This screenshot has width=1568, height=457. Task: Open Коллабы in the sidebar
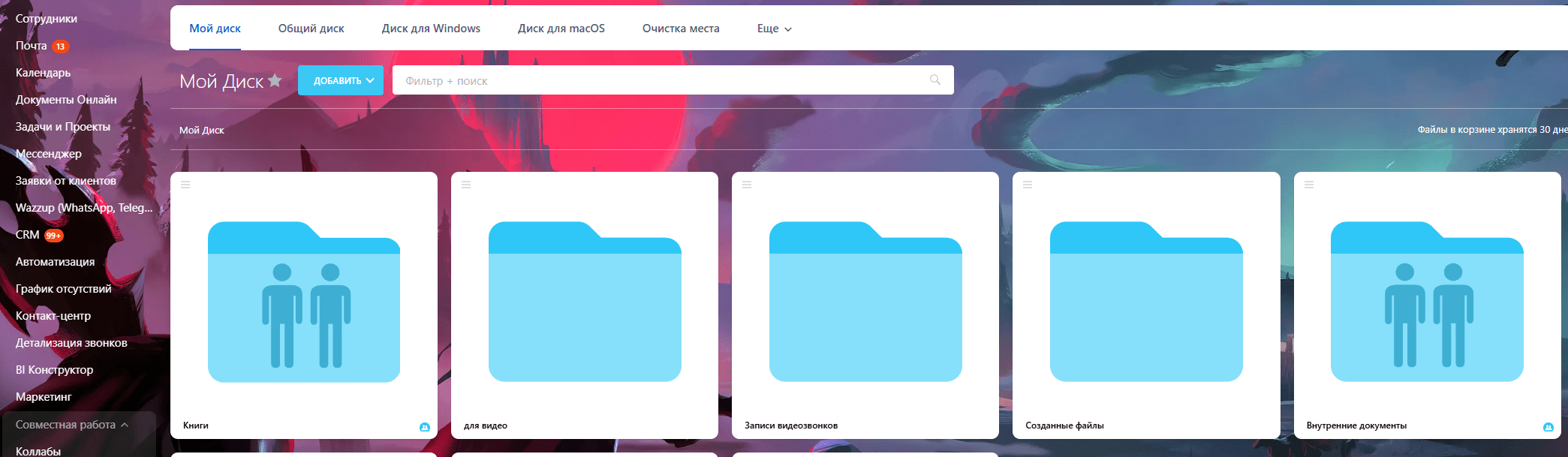click(x=38, y=451)
